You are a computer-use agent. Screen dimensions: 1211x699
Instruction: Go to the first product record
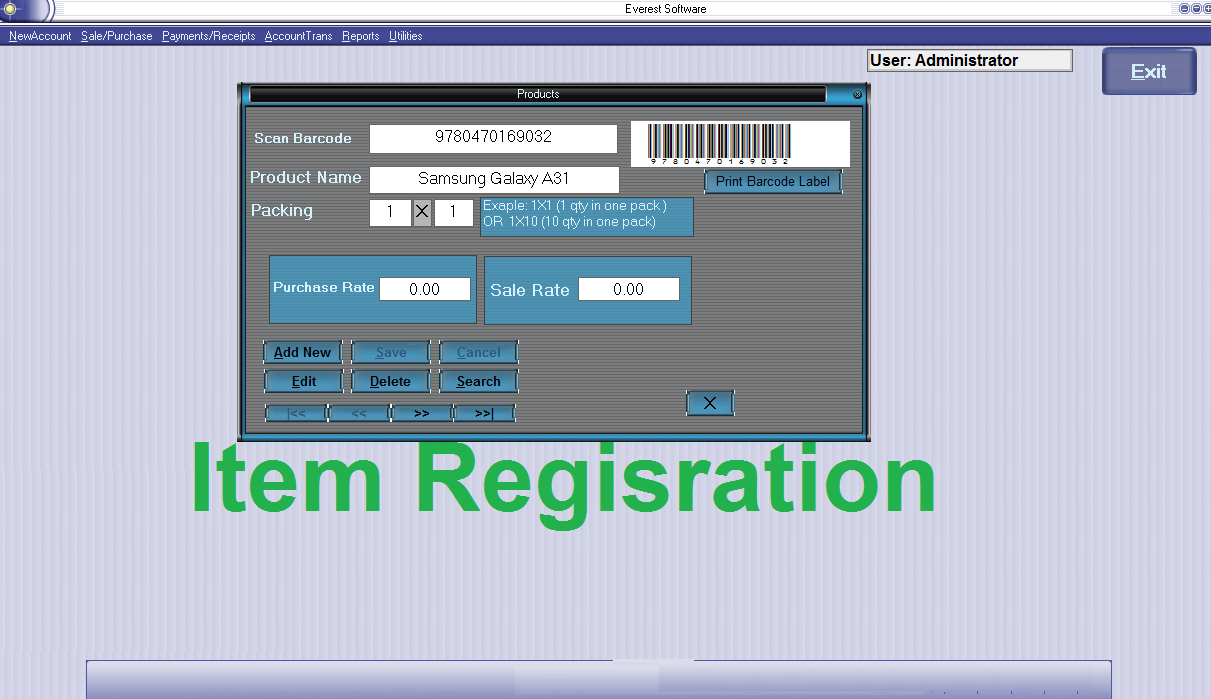tap(296, 413)
